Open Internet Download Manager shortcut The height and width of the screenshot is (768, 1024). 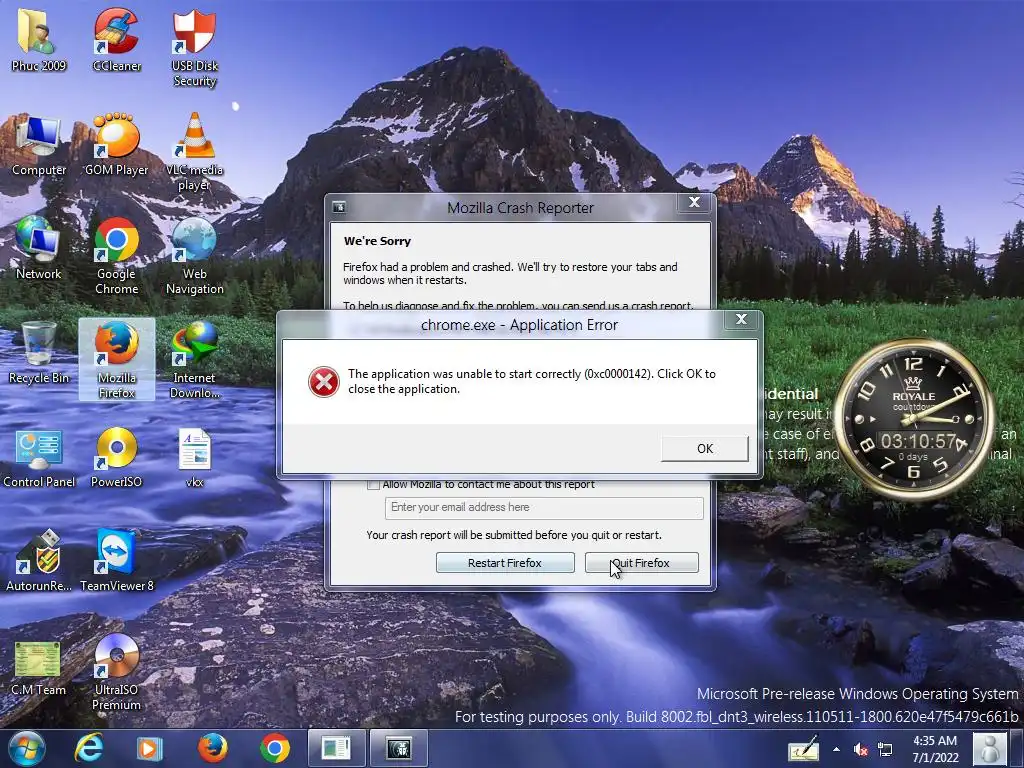pyautogui.click(x=194, y=359)
